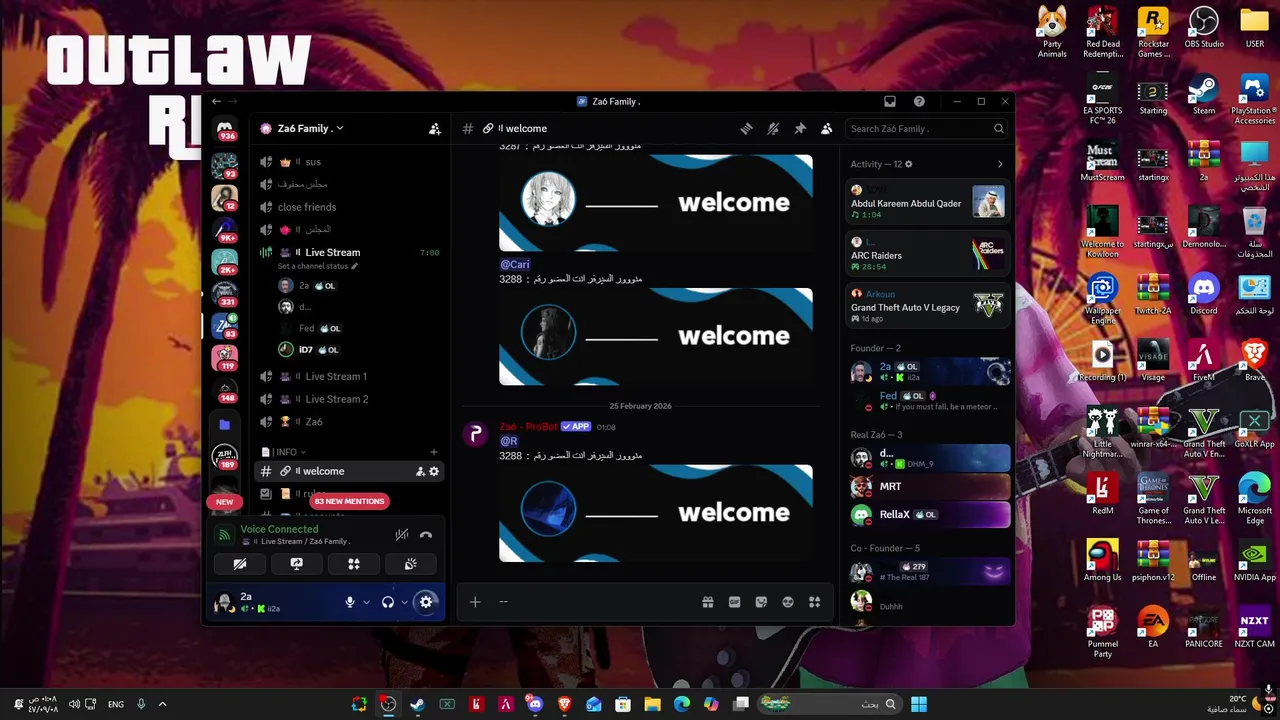The image size is (1280, 720).
Task: Click create invite icon on welcome channel
Action: [420, 471]
